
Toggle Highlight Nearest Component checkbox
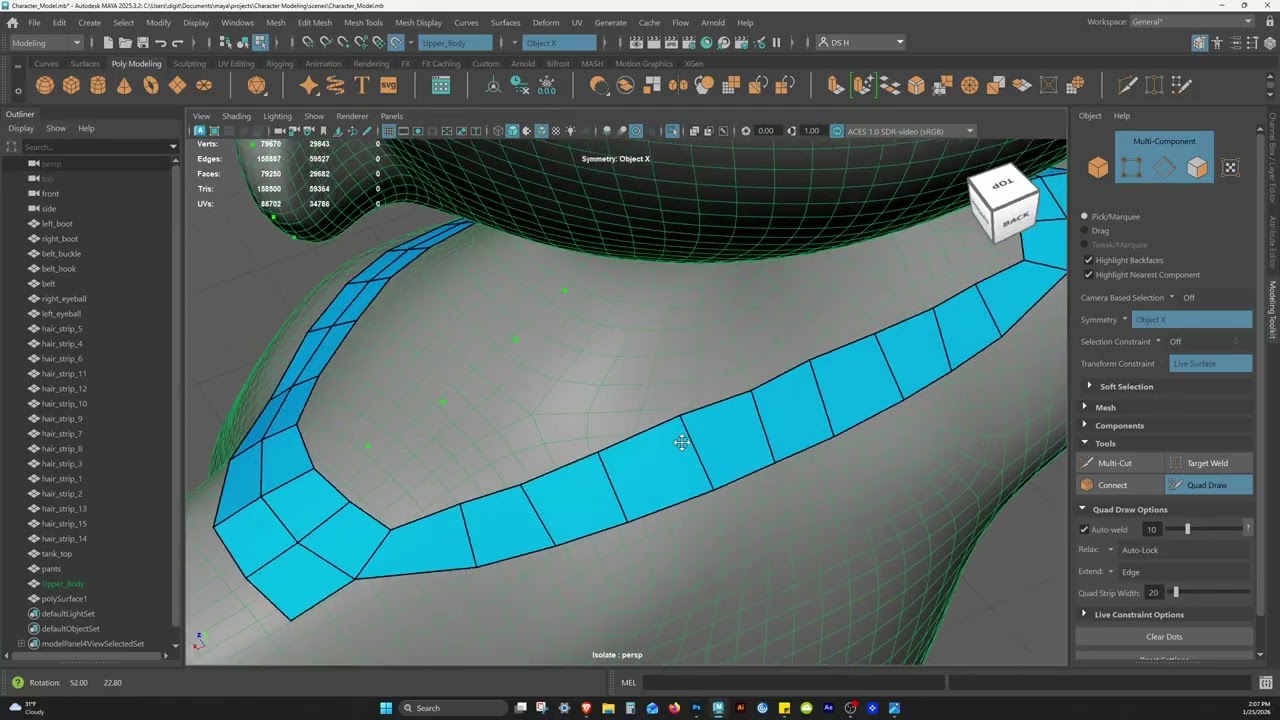click(x=1088, y=274)
